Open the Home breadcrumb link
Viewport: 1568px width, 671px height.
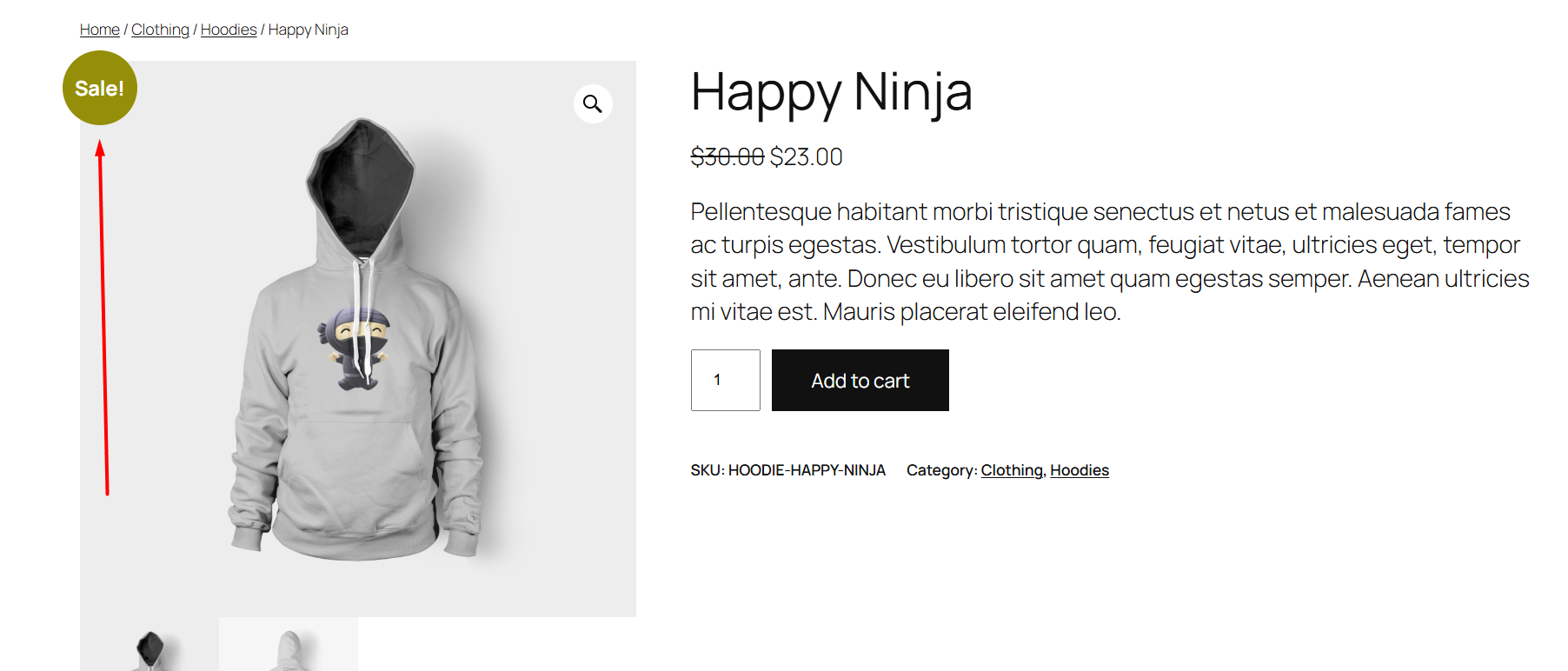pos(100,30)
